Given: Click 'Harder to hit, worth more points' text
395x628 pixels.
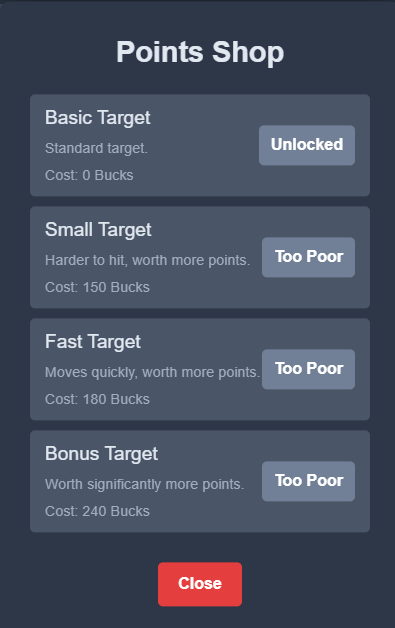Looking at the screenshot, I should click(147, 260).
